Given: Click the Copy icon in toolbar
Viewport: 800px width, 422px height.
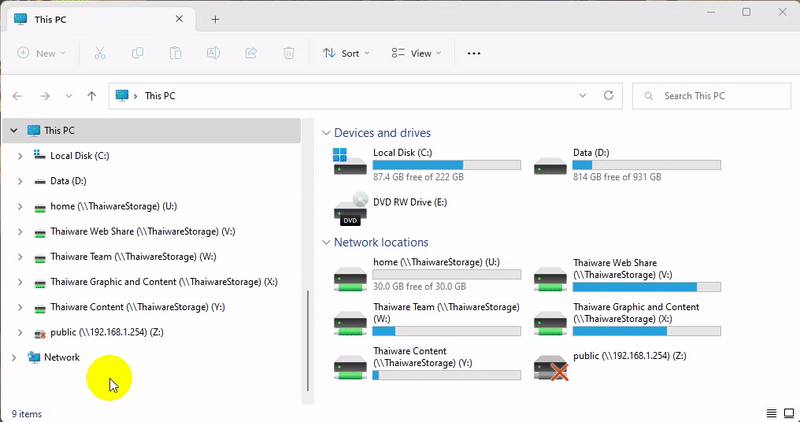Looking at the screenshot, I should click(x=137, y=53).
